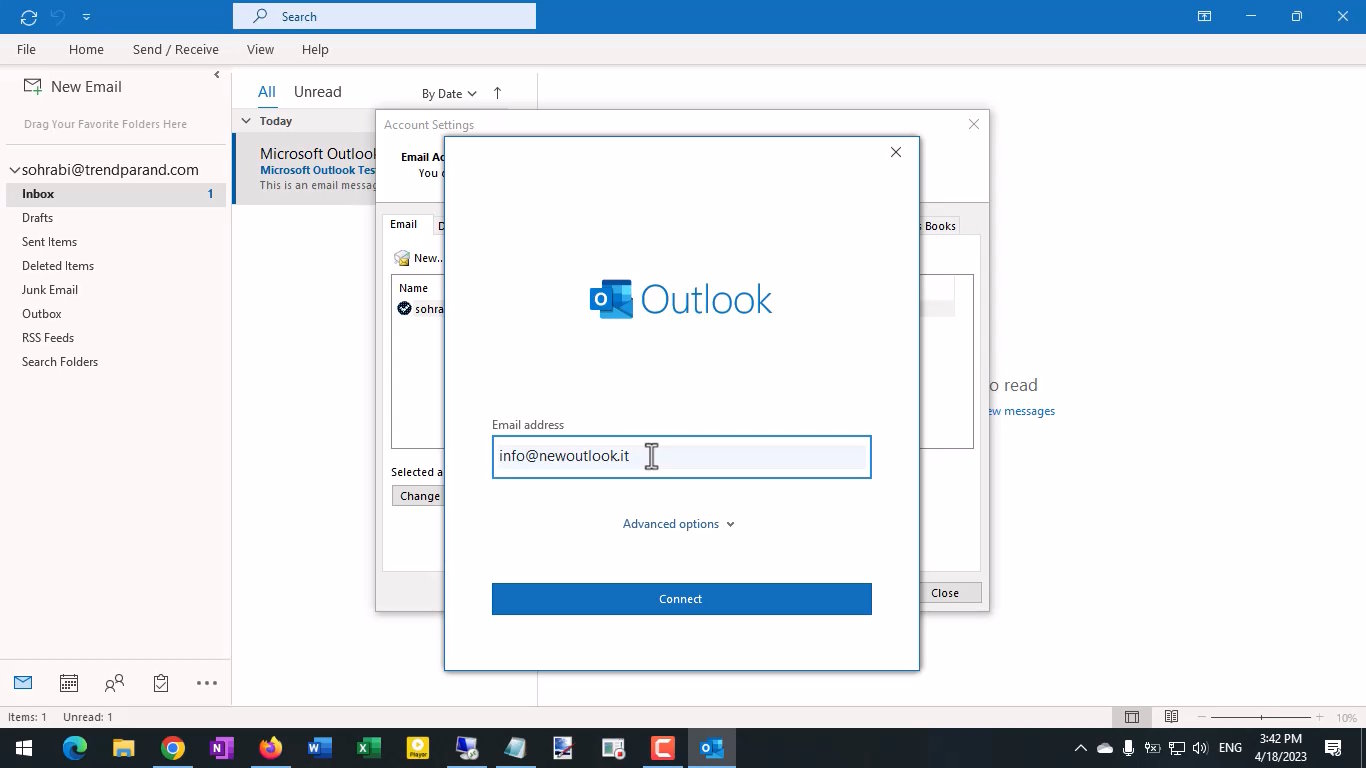Screen dimensions: 1366x768
Task: Open the View tab
Action: click(x=260, y=49)
